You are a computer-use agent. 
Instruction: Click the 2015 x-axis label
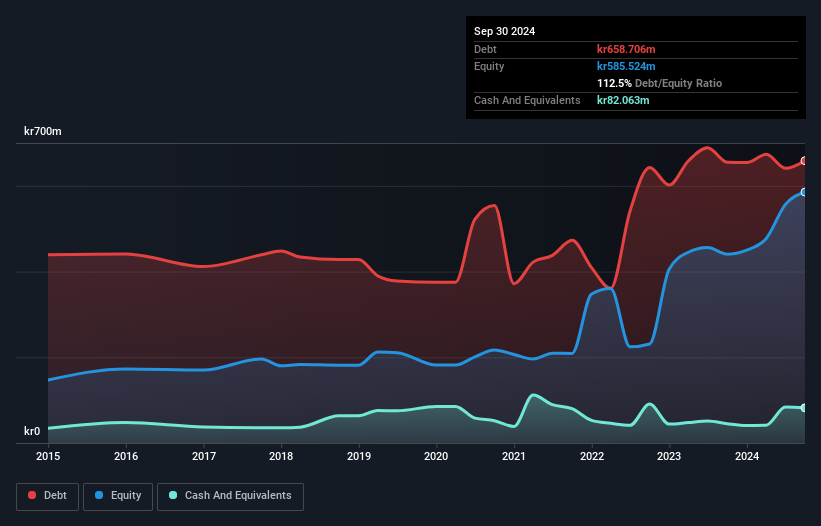pyautogui.click(x=48, y=456)
